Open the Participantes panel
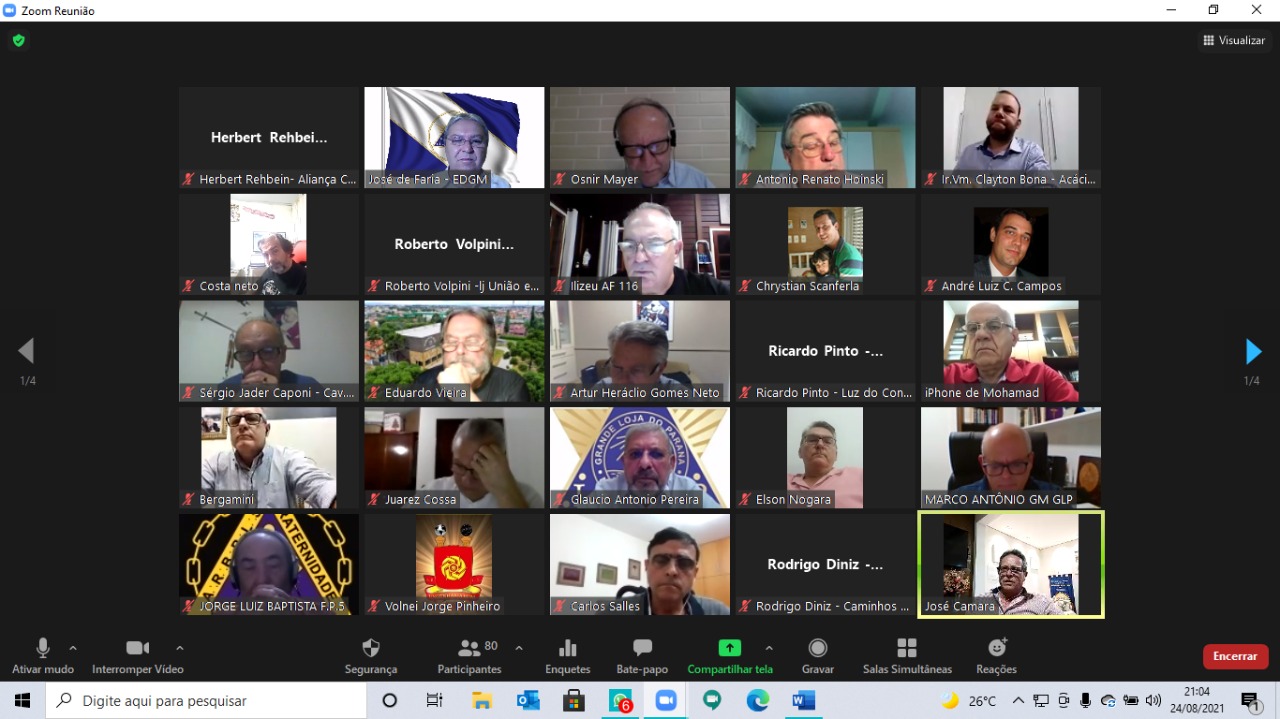This screenshot has width=1280, height=719. coord(469,649)
